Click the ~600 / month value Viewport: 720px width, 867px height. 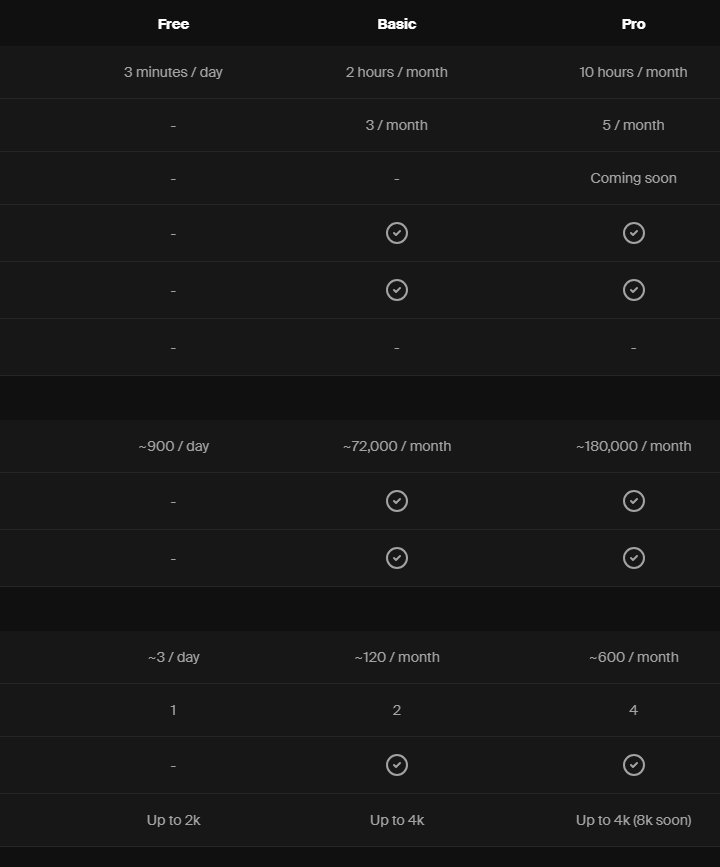[633, 657]
